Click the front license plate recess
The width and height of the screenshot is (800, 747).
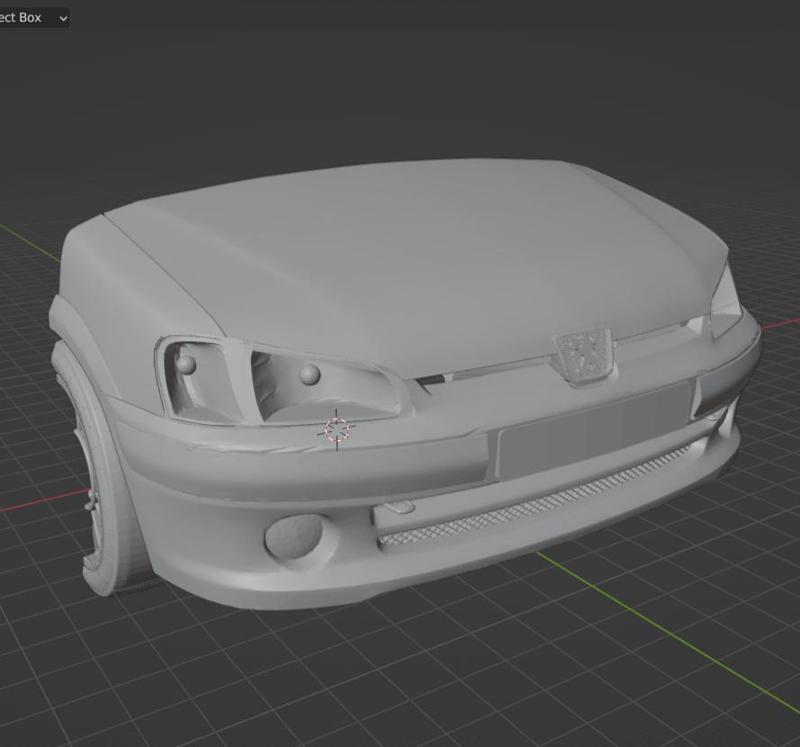[x=560, y=440]
